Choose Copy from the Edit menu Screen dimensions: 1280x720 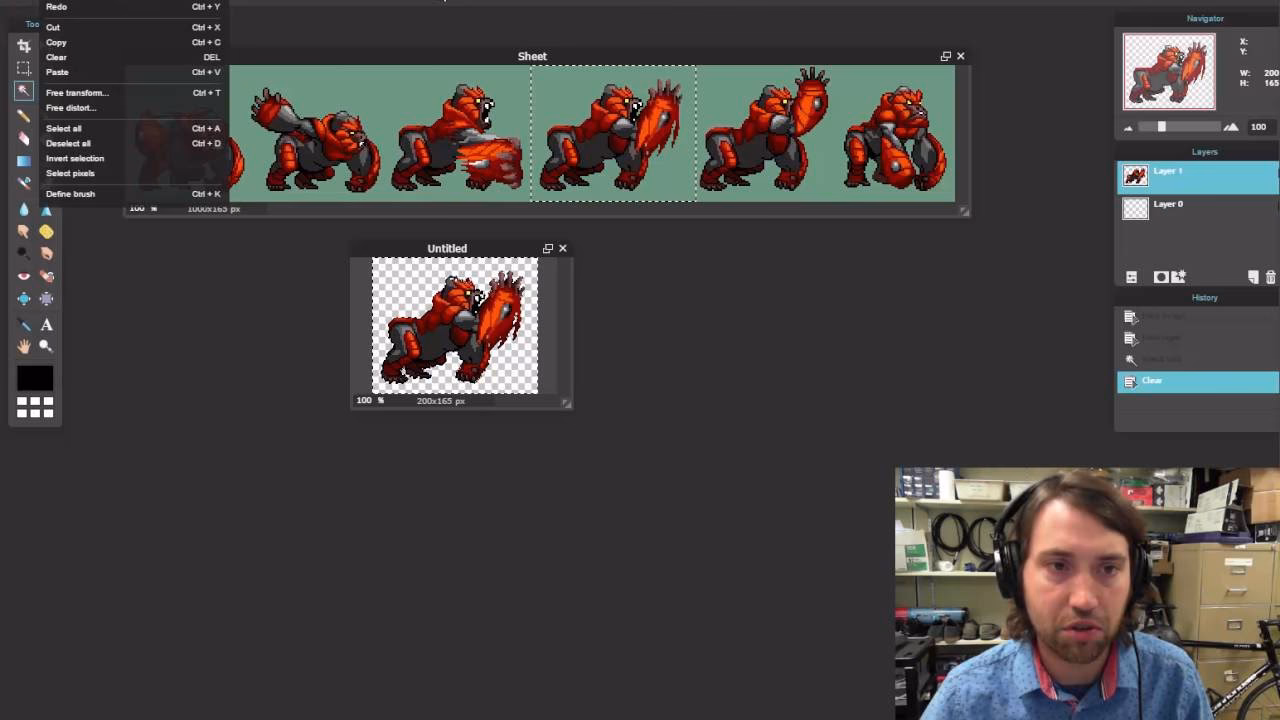[133, 43]
